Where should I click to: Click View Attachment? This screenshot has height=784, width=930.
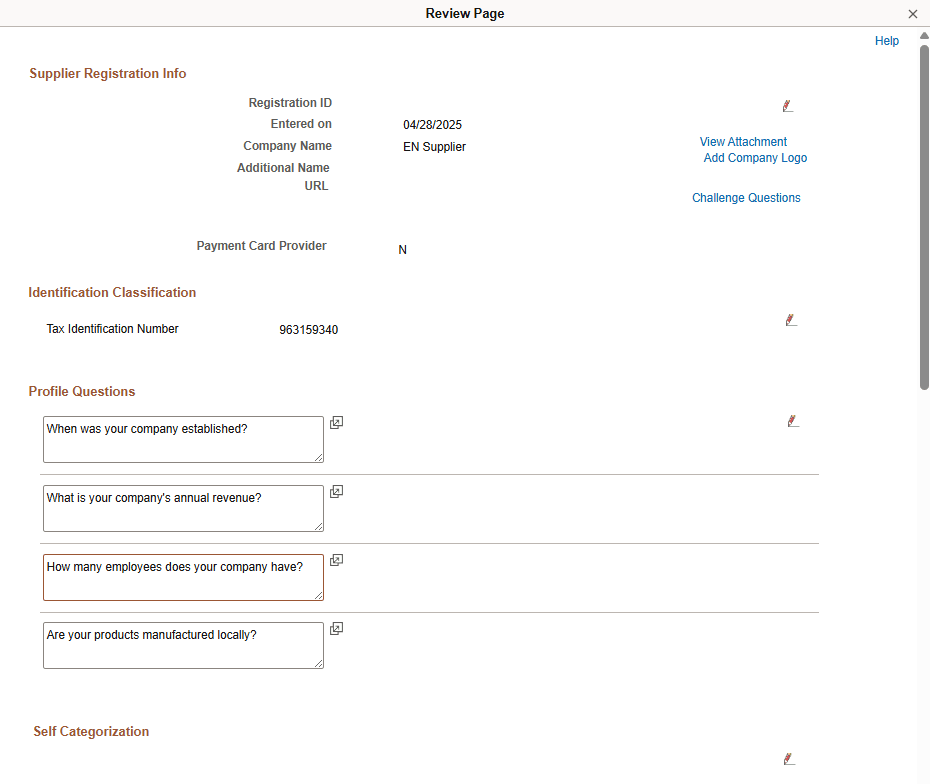coord(743,141)
